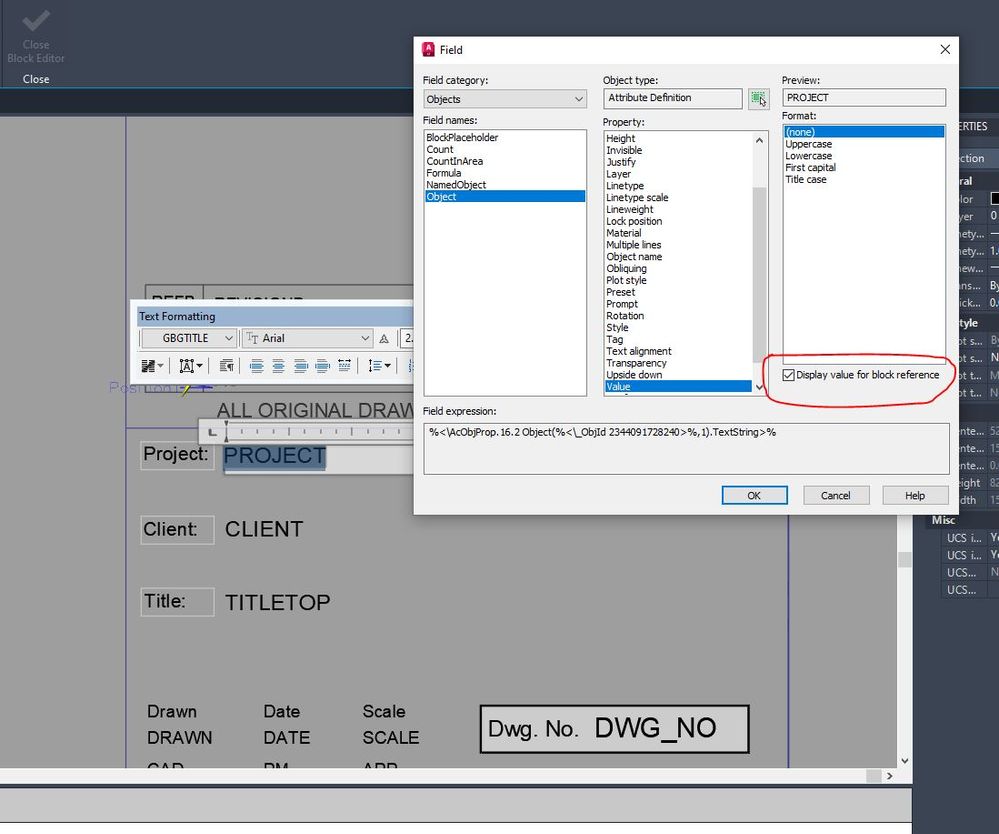Click Cancel in the Field dialog

point(835,495)
